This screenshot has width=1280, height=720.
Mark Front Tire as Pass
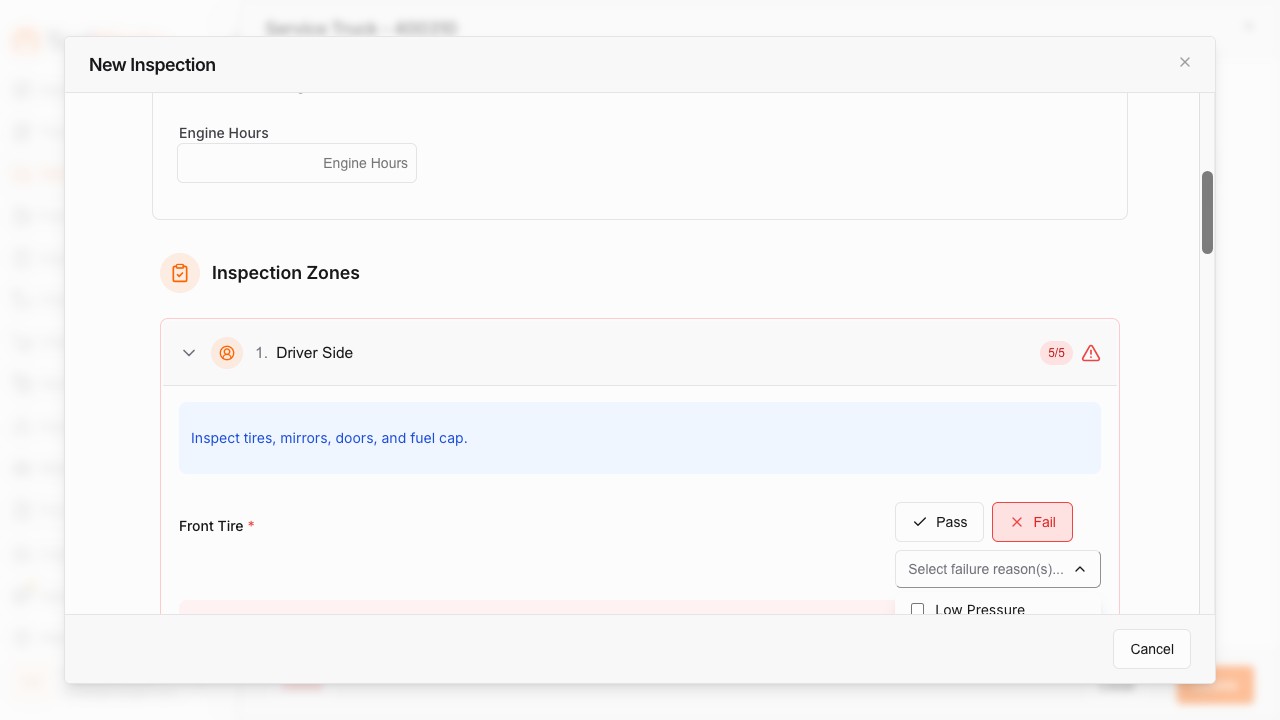[x=939, y=522]
